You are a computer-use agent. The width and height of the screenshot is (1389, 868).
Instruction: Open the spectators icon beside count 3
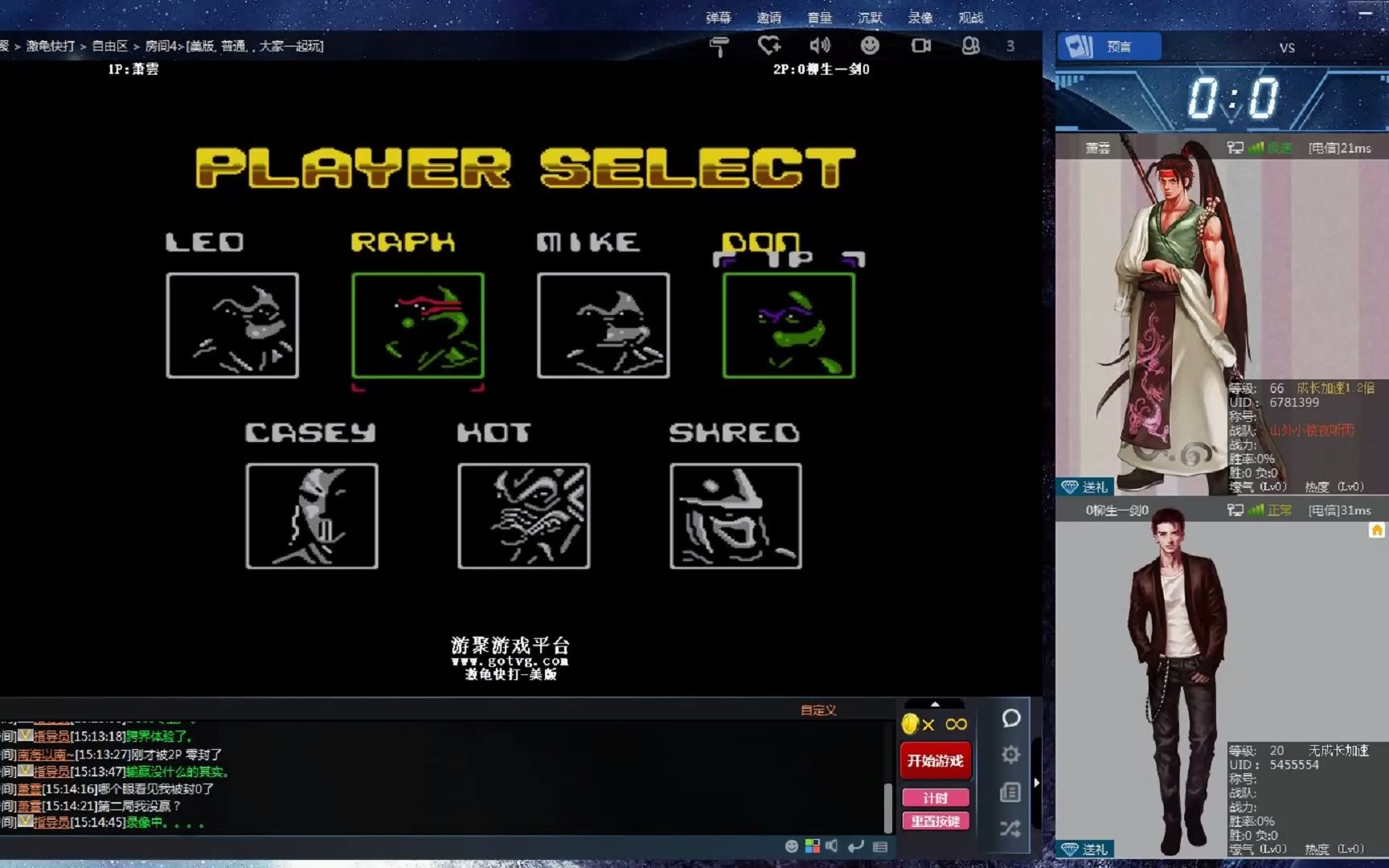971,46
